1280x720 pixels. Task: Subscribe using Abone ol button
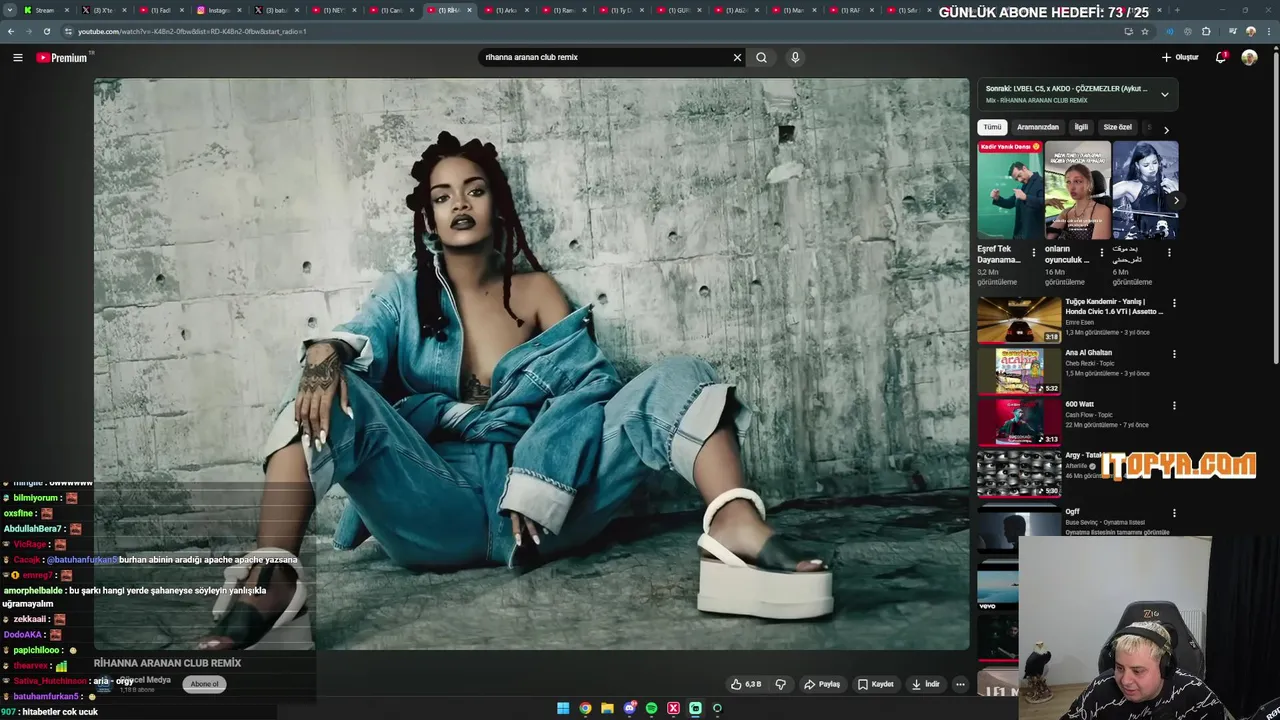204,684
